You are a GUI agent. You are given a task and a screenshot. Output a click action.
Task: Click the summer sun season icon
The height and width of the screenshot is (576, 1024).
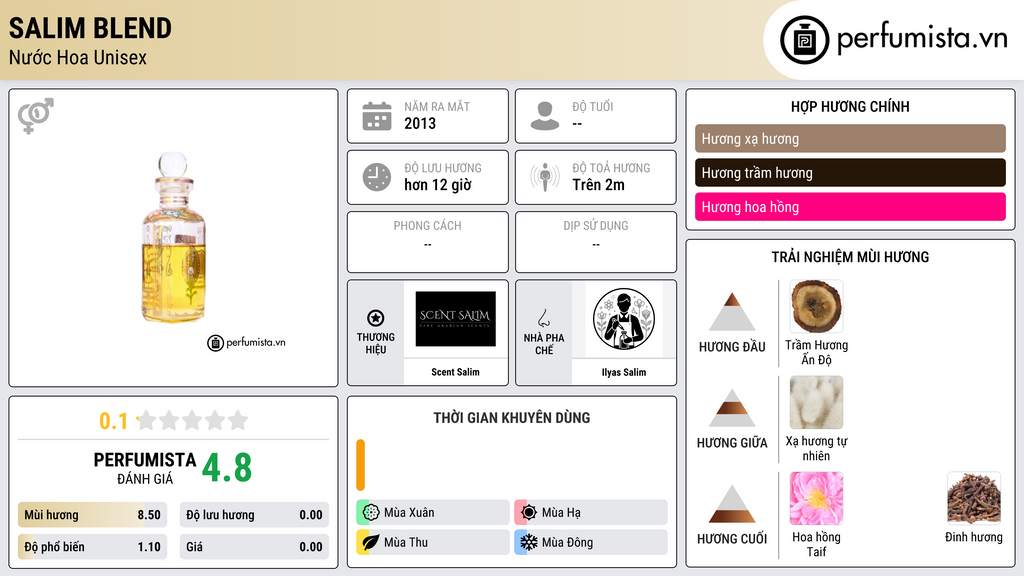click(x=529, y=512)
